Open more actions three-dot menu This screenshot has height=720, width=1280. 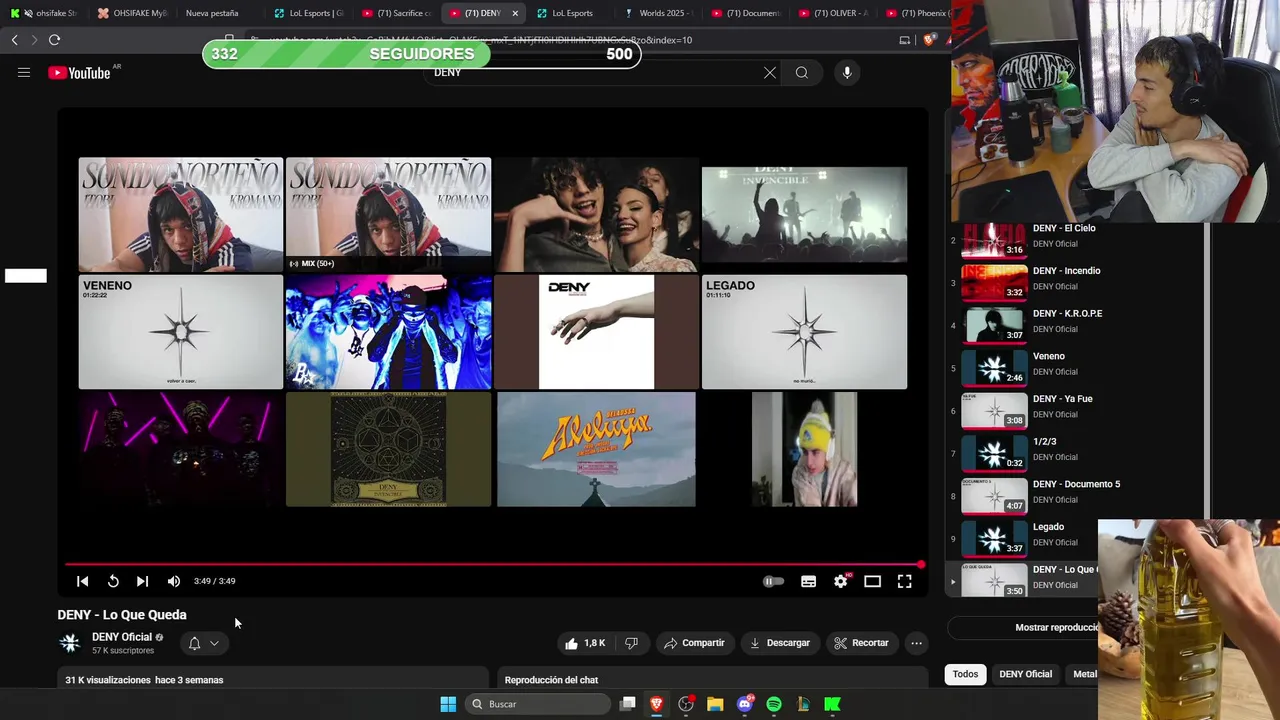coord(916,643)
